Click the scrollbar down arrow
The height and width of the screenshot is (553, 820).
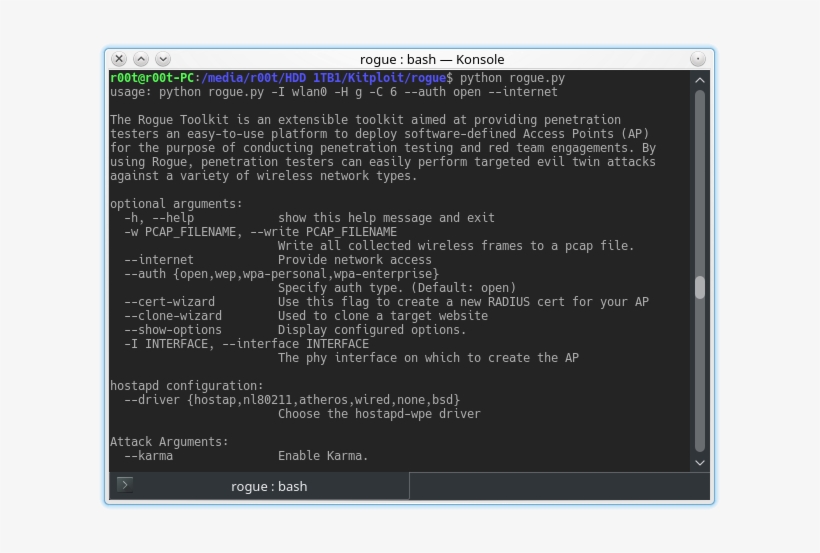click(x=700, y=463)
